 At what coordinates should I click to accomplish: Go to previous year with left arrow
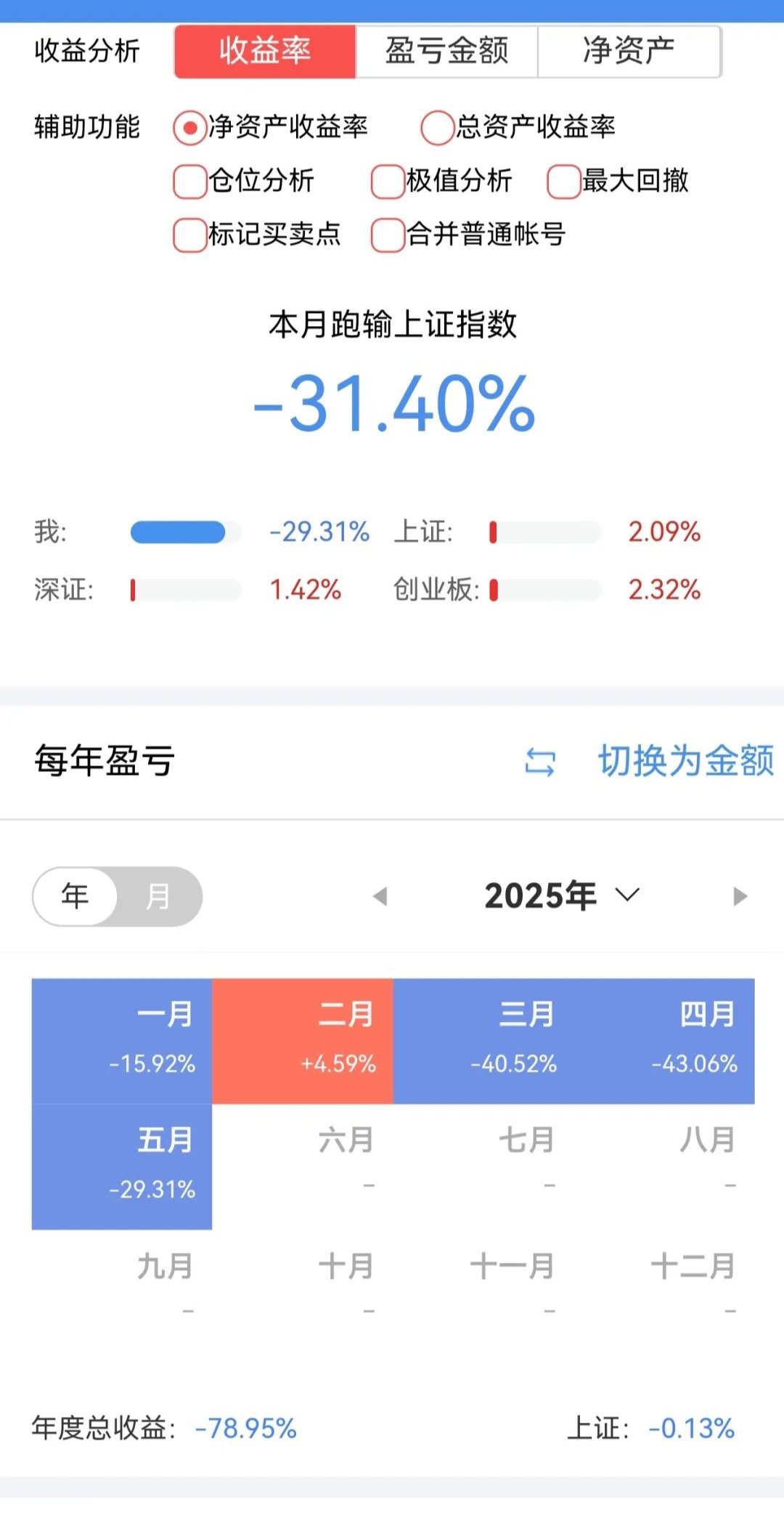coord(380,896)
